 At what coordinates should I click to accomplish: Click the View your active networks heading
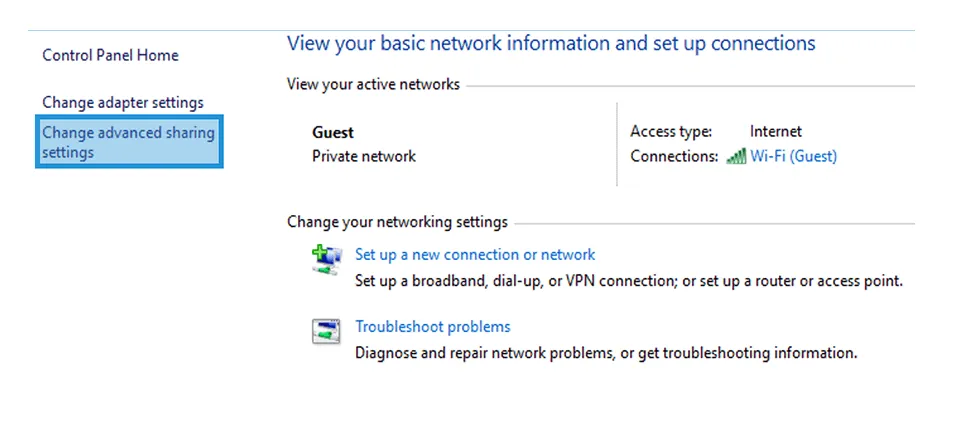coord(373,84)
